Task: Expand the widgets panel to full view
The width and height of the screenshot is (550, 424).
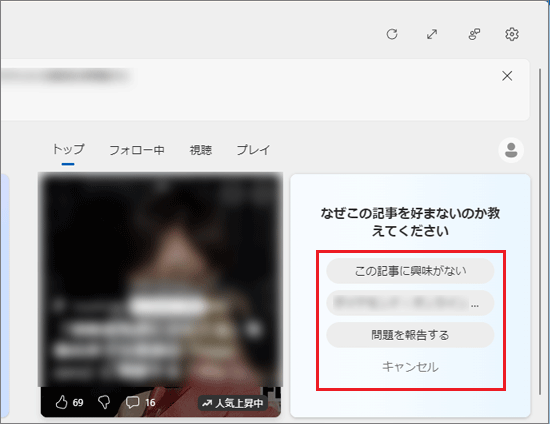Action: pos(432,34)
